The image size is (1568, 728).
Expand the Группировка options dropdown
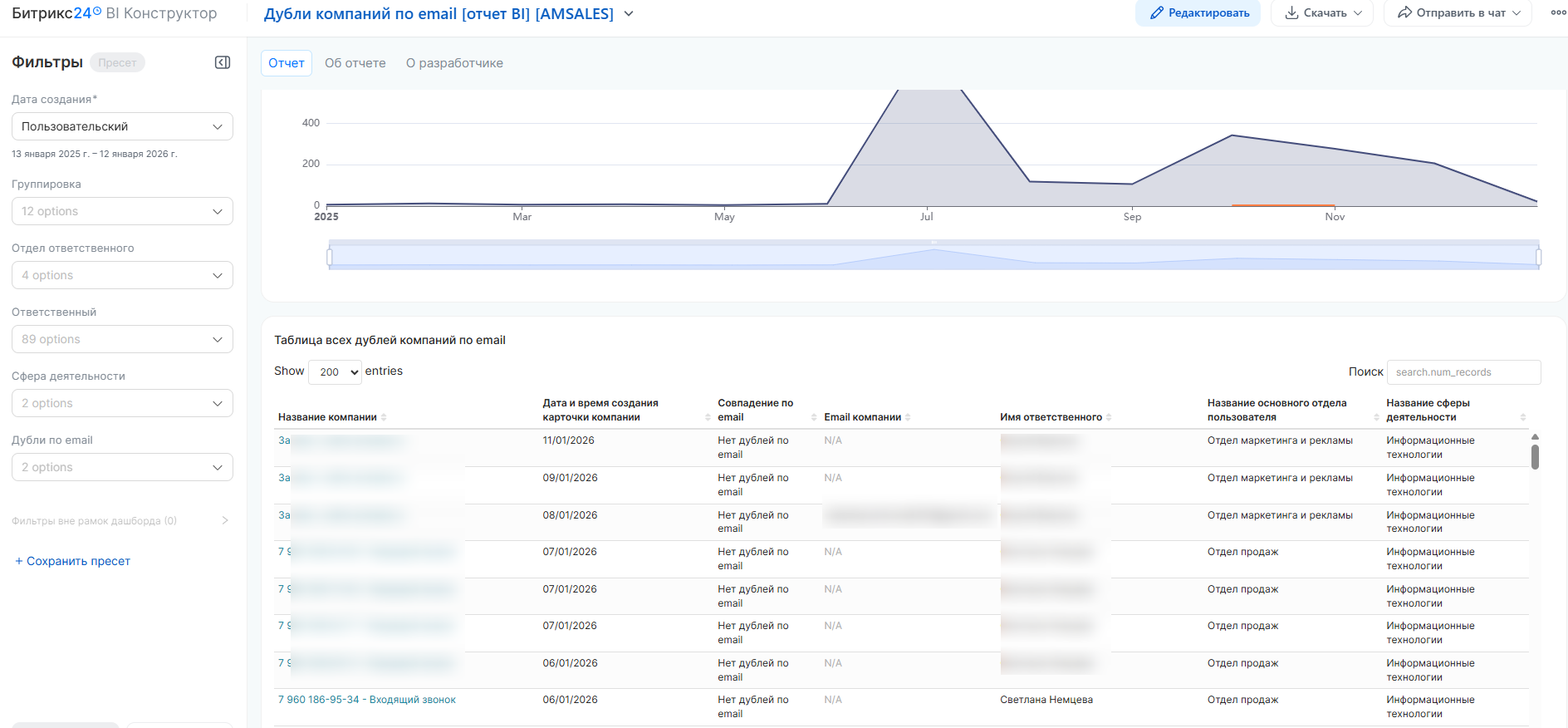[x=122, y=211]
